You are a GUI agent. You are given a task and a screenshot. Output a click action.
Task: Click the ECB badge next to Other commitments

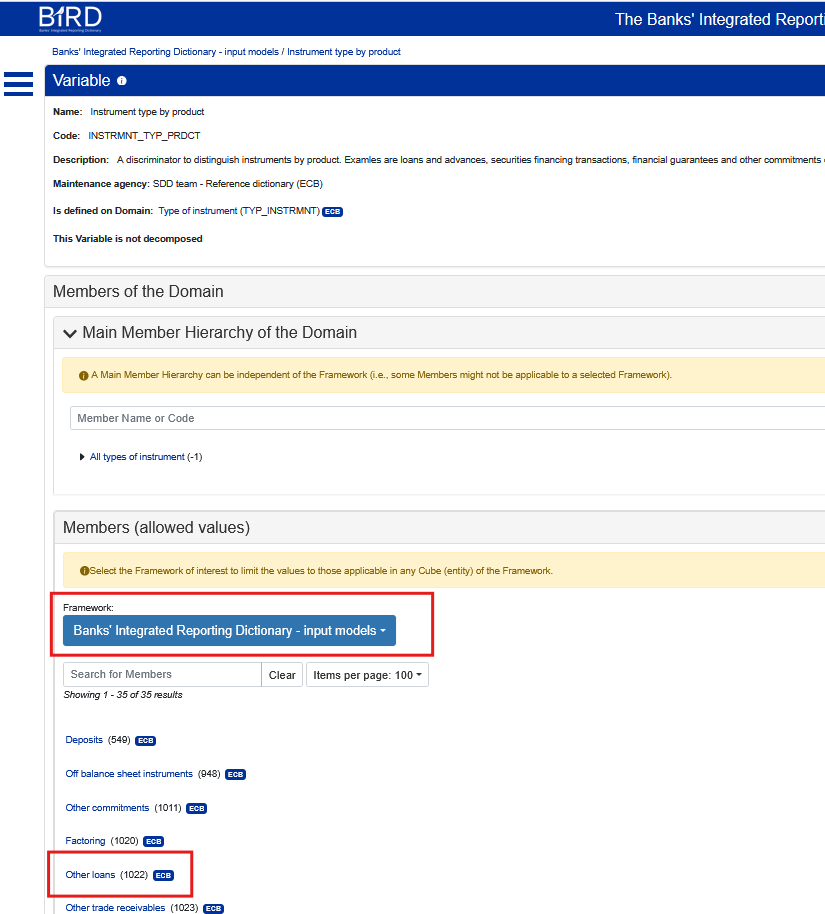coord(196,808)
